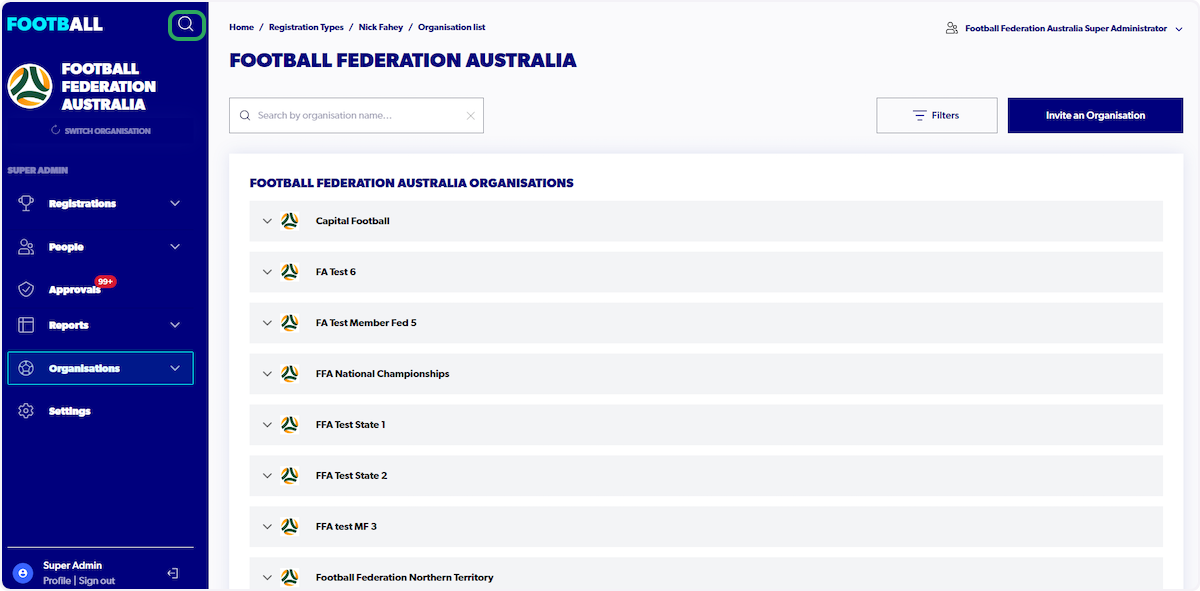Expand the Capital Football row chevron
1200x591 pixels.
pos(267,221)
